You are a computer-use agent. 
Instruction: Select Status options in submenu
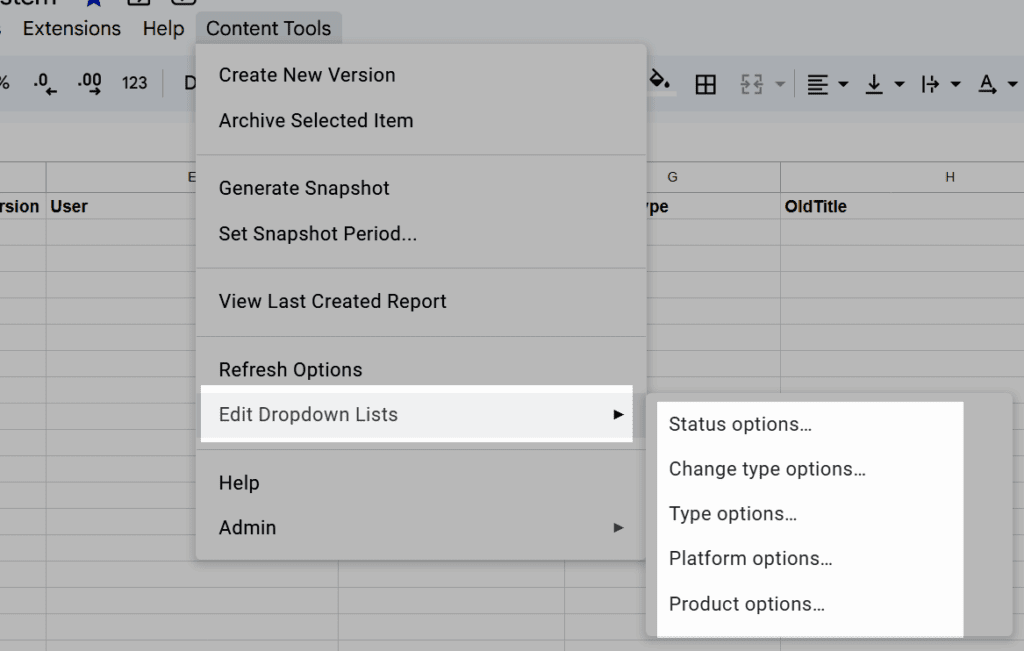click(740, 424)
